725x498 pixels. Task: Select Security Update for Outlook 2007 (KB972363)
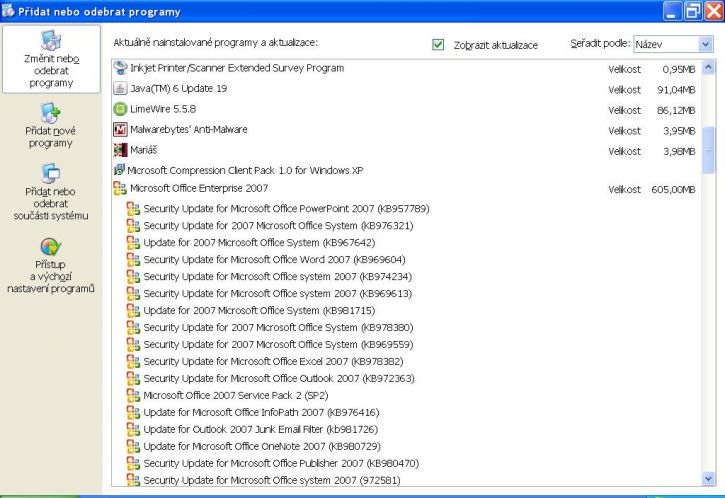[279, 378]
